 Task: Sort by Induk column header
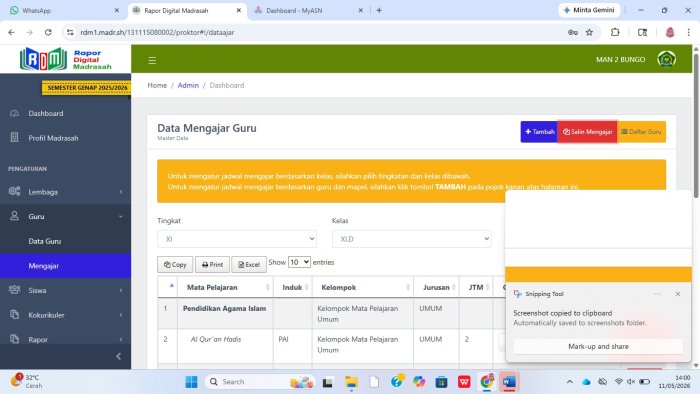tap(292, 287)
